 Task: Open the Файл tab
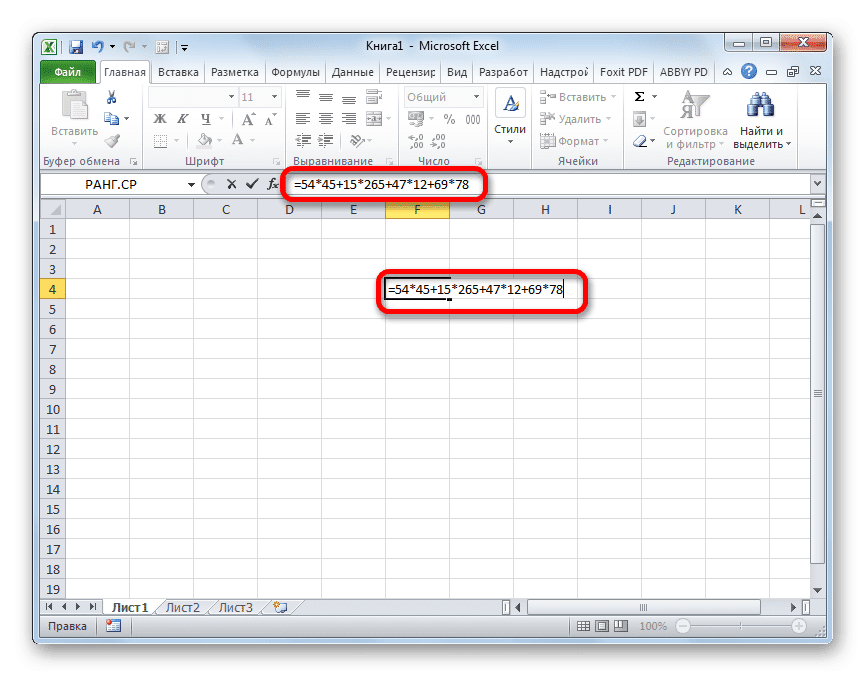(x=68, y=72)
